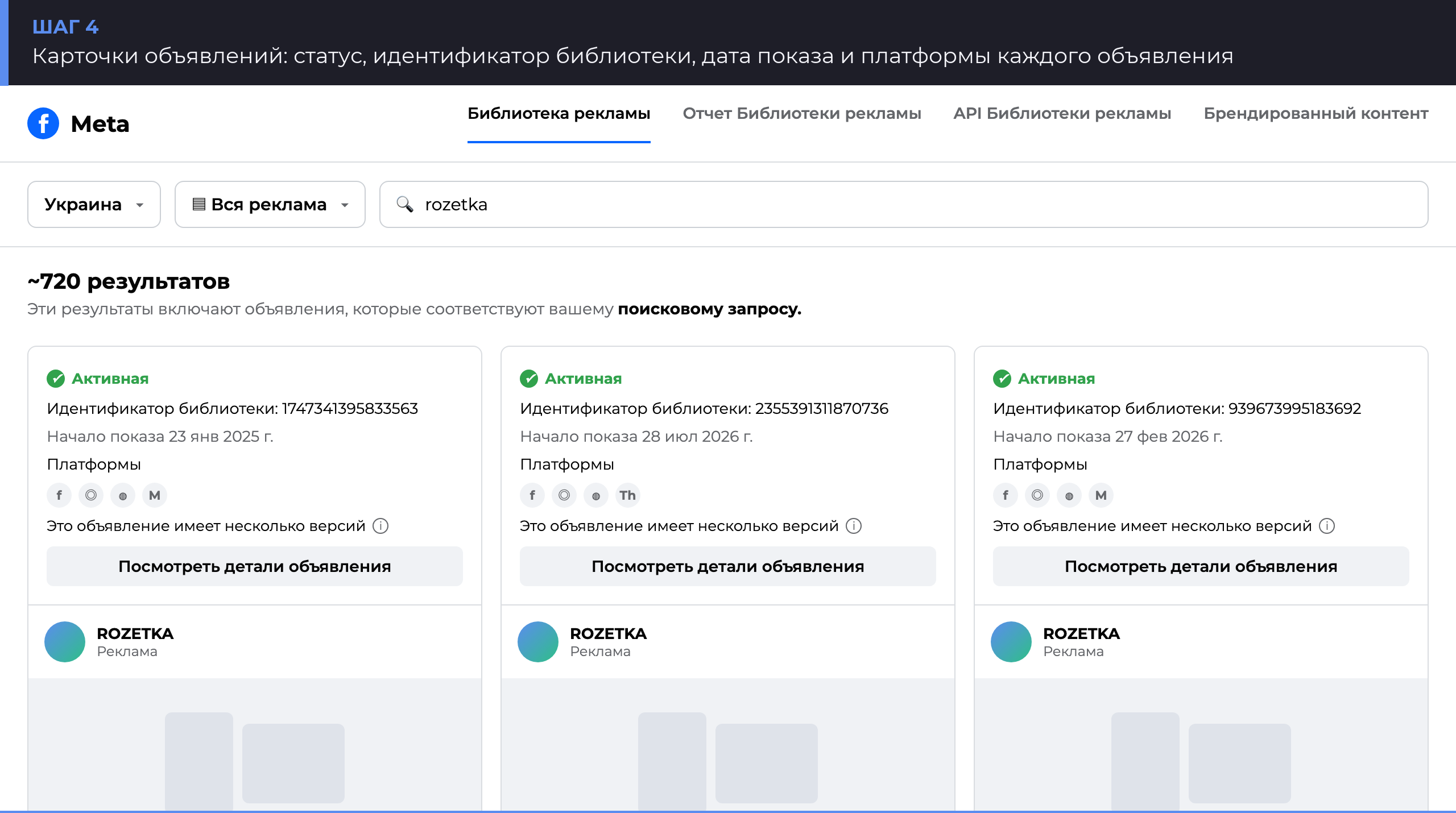Click the bold поисковому запросу text
Image resolution: width=1456 pixels, height=813 pixels.
click(710, 309)
